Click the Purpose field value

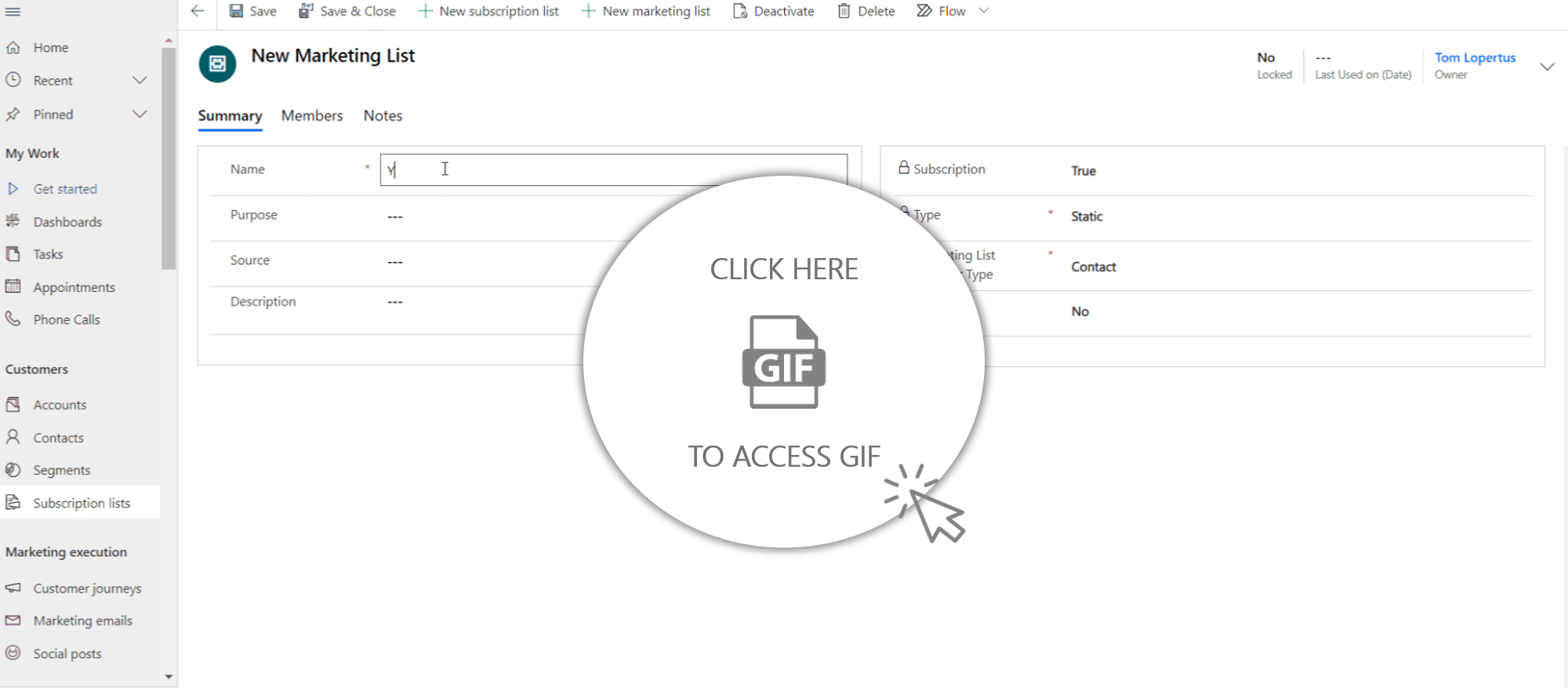point(395,217)
